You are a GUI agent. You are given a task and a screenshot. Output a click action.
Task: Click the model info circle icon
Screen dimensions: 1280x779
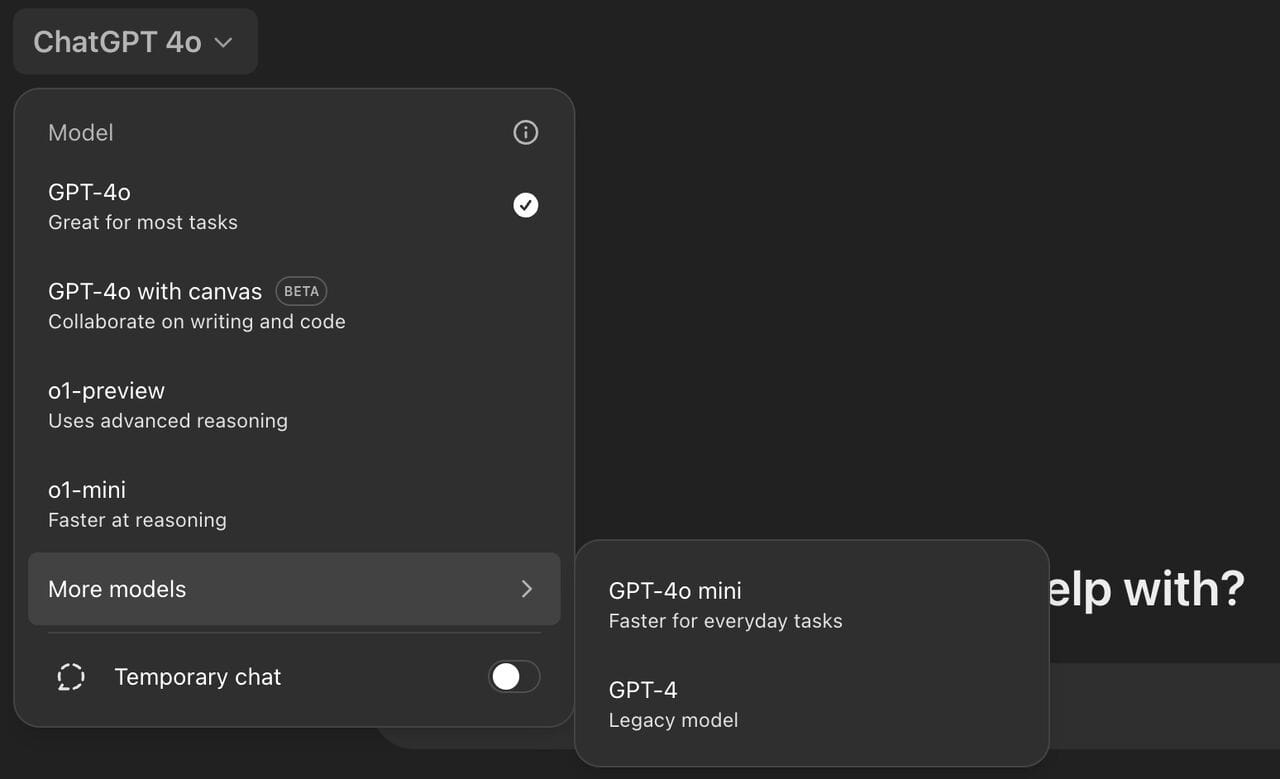click(x=525, y=132)
